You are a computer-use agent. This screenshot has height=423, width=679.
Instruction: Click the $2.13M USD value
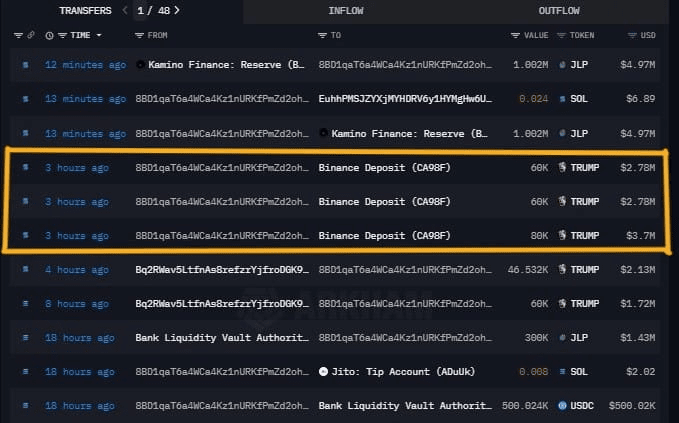tap(637, 270)
